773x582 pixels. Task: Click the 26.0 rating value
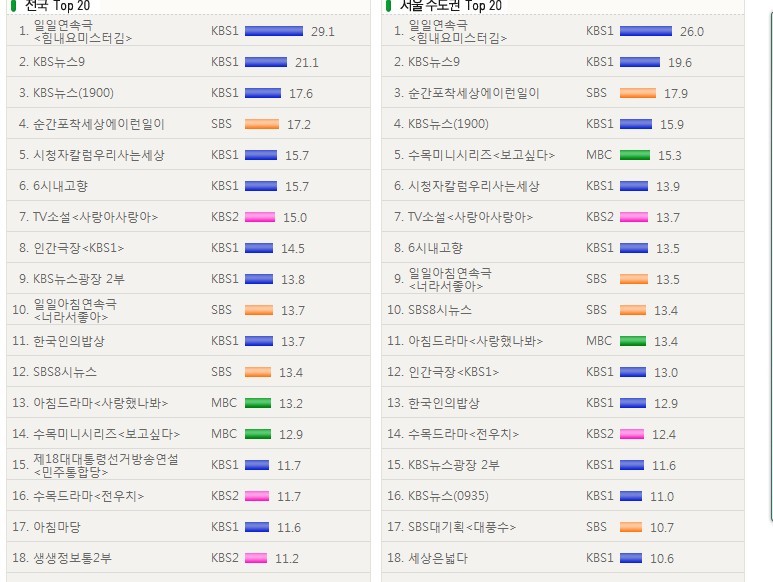[692, 32]
